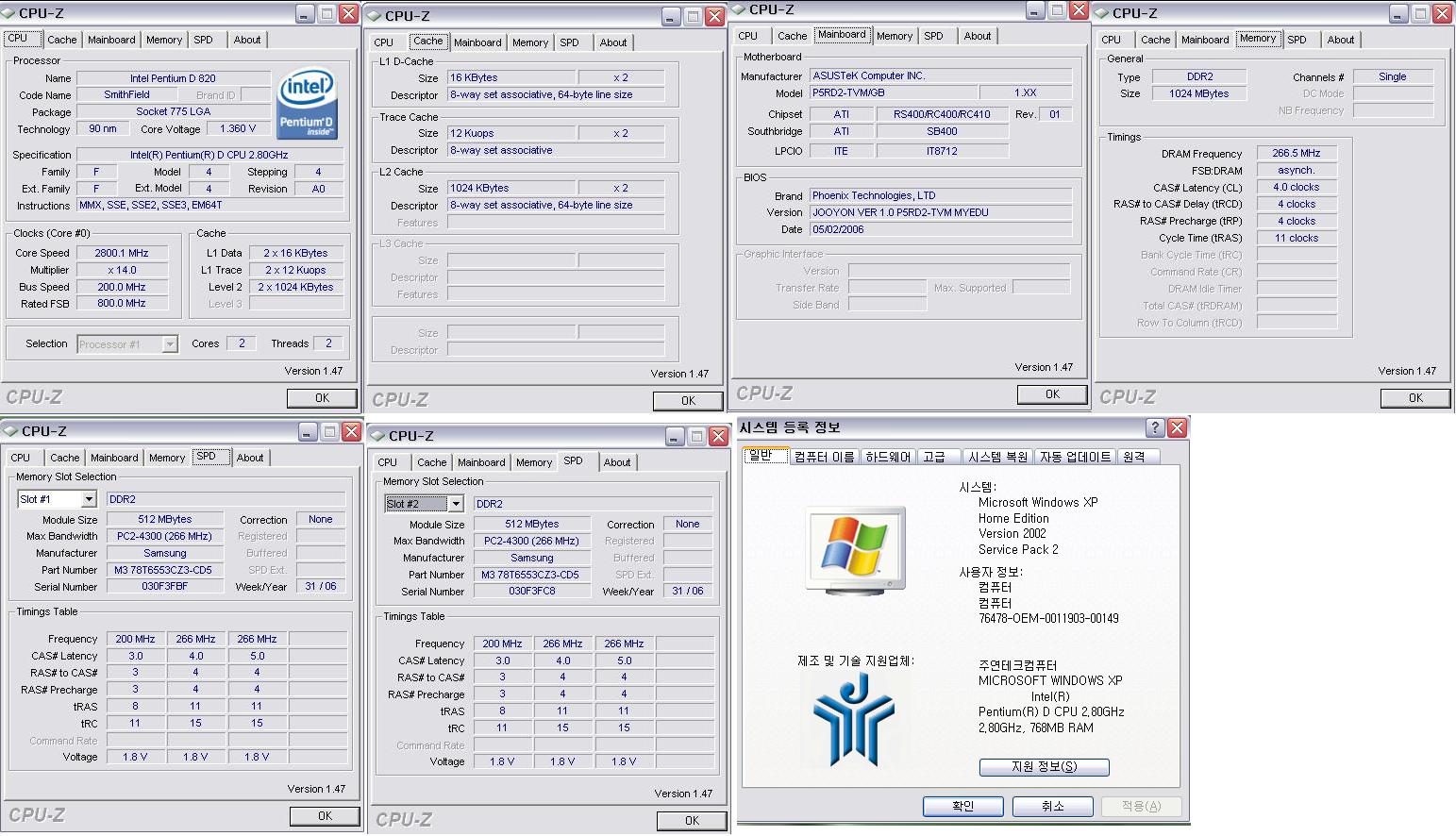Click the DRAM Frequency 266.5 MHz value
Image resolution: width=1456 pixels, height=836 pixels.
pos(1297,154)
